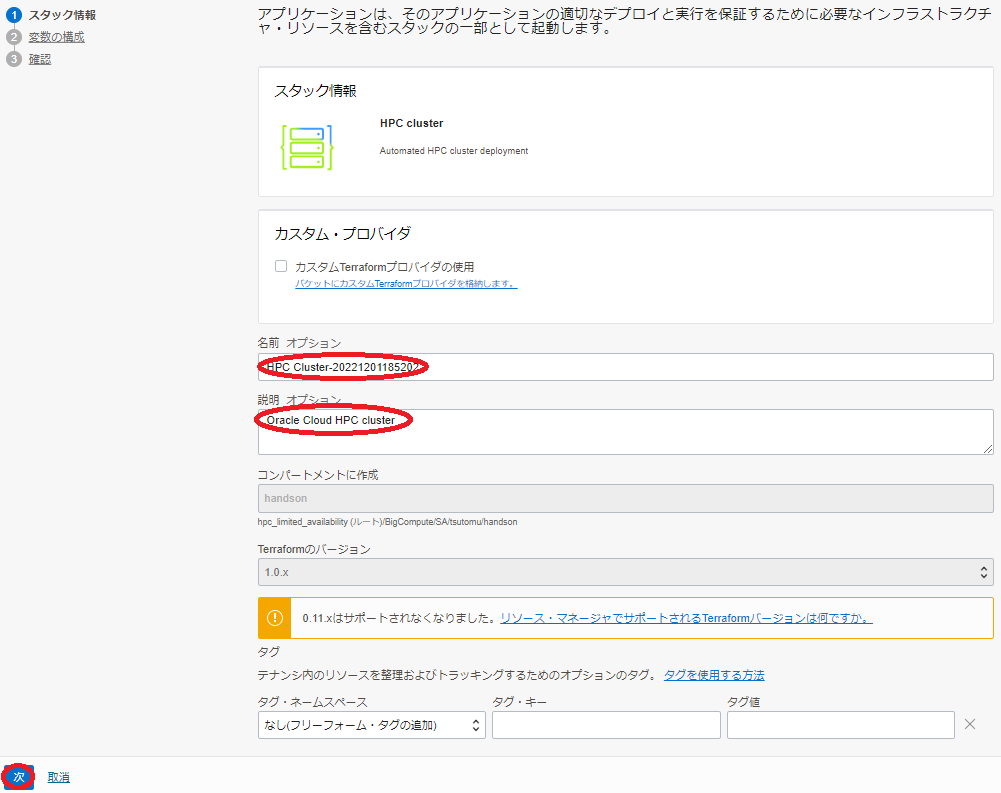
Task: Click the コンパートメント handson selector
Action: click(625, 498)
